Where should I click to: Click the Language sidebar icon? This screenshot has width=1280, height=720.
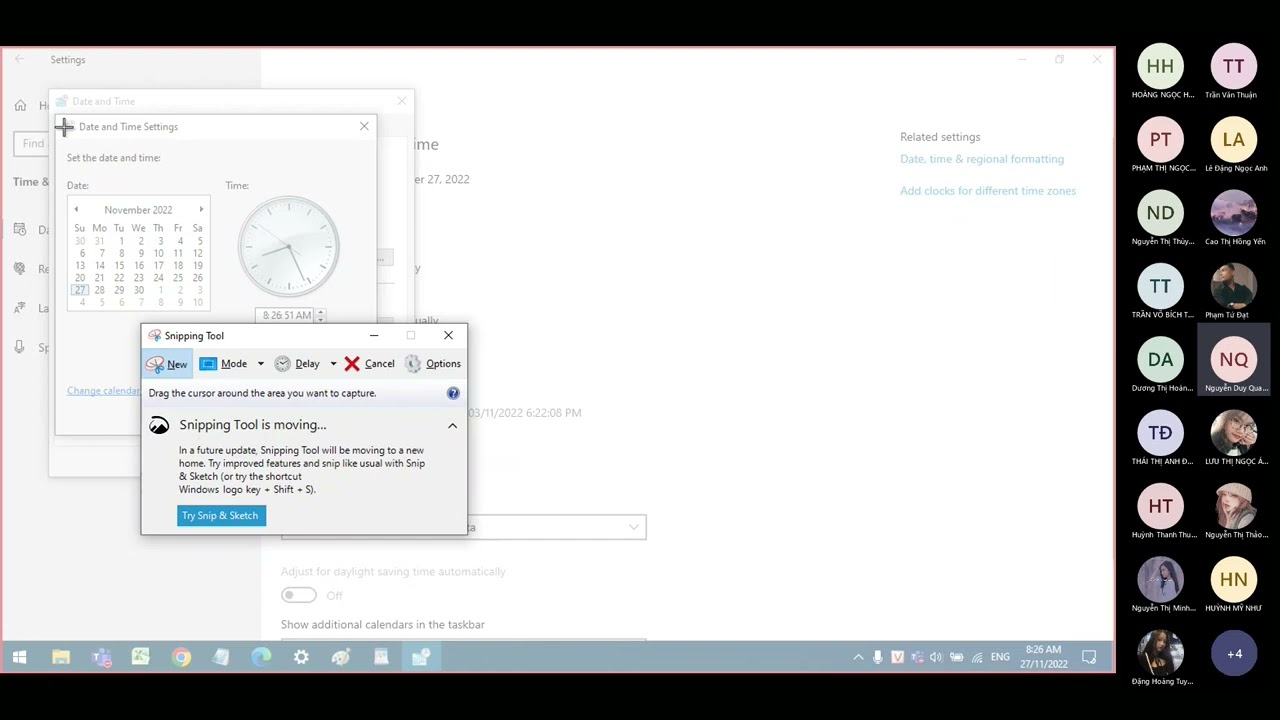[x=20, y=308]
